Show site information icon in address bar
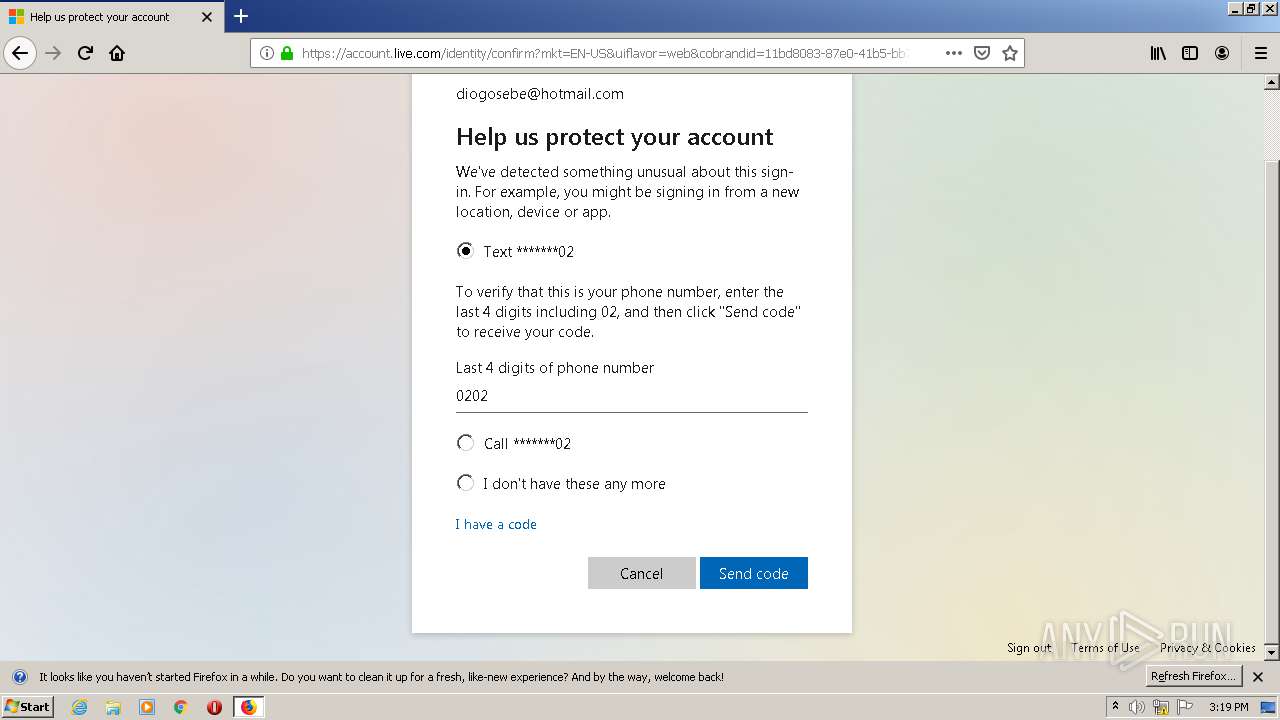This screenshot has width=1280, height=720. click(266, 53)
